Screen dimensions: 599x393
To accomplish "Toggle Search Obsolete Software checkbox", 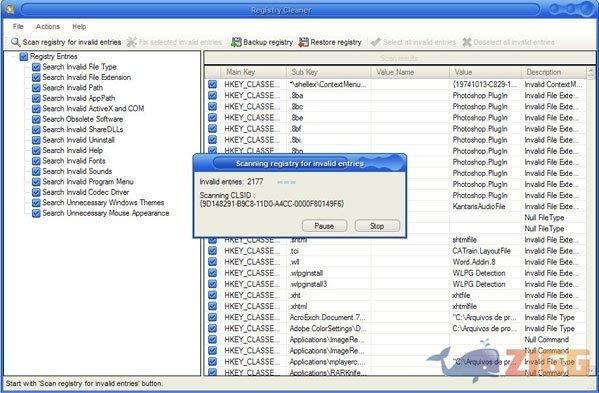I will click(36, 119).
